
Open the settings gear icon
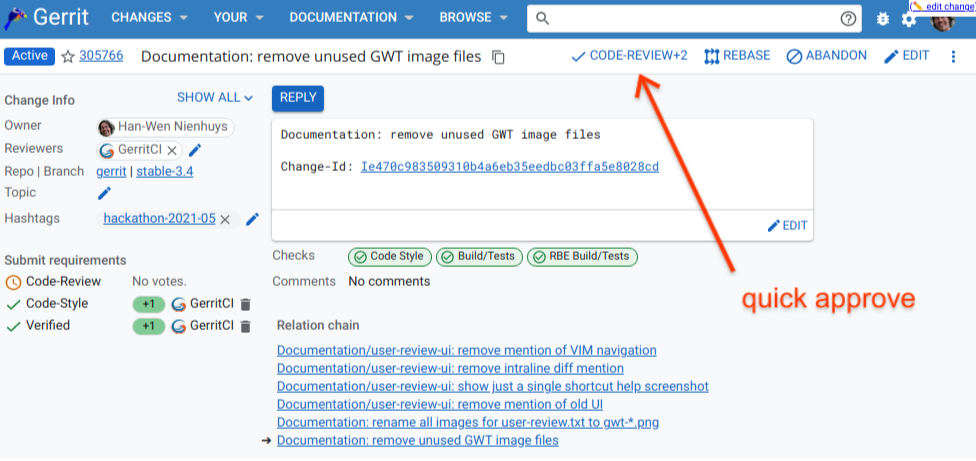pos(909,19)
